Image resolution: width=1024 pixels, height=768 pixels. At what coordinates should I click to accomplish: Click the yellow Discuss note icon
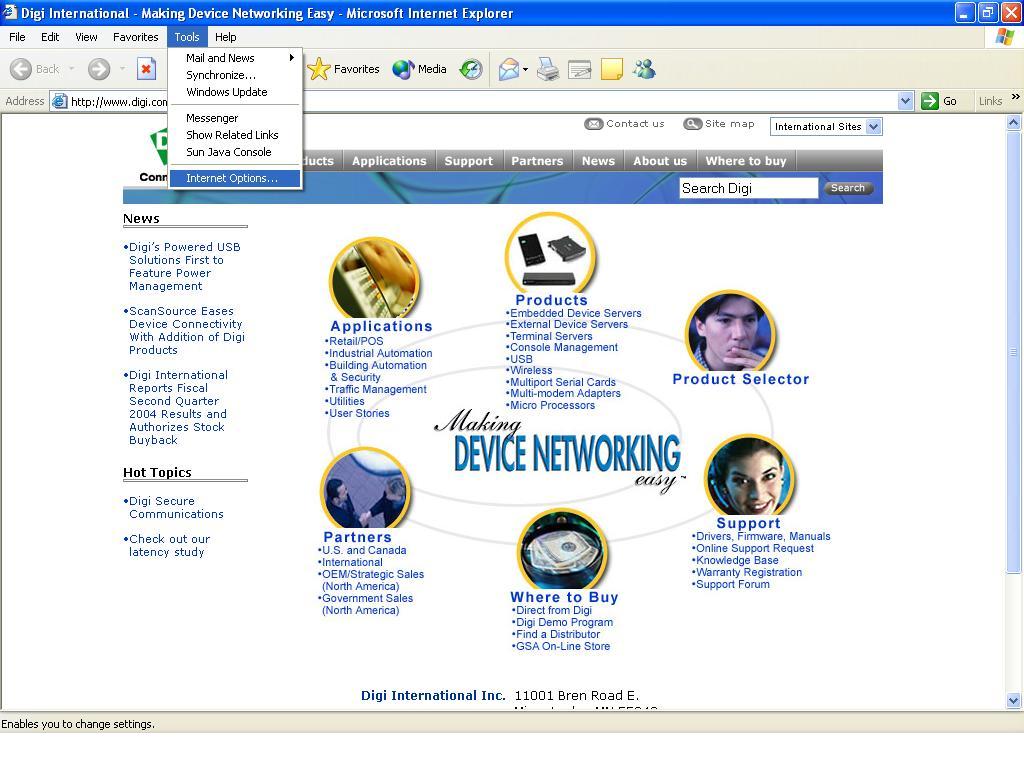pyautogui.click(x=612, y=69)
